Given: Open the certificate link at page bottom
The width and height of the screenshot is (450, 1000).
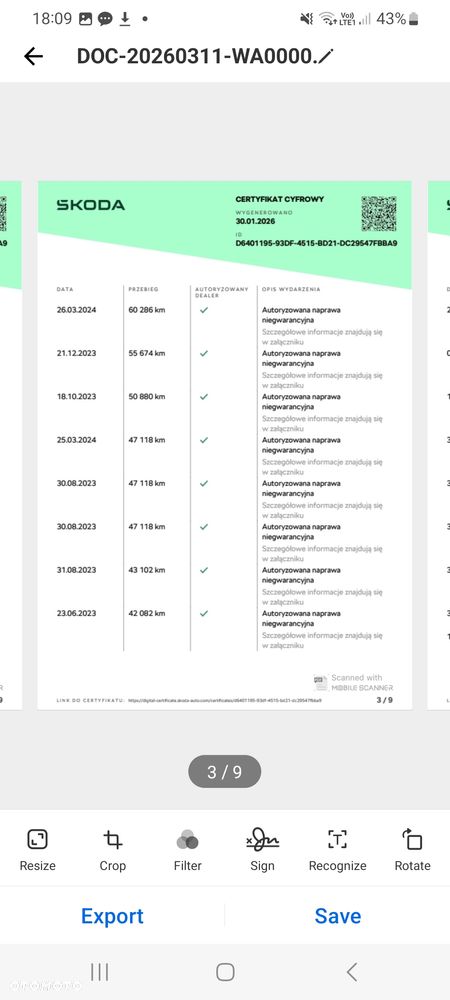Looking at the screenshot, I should coord(224,700).
